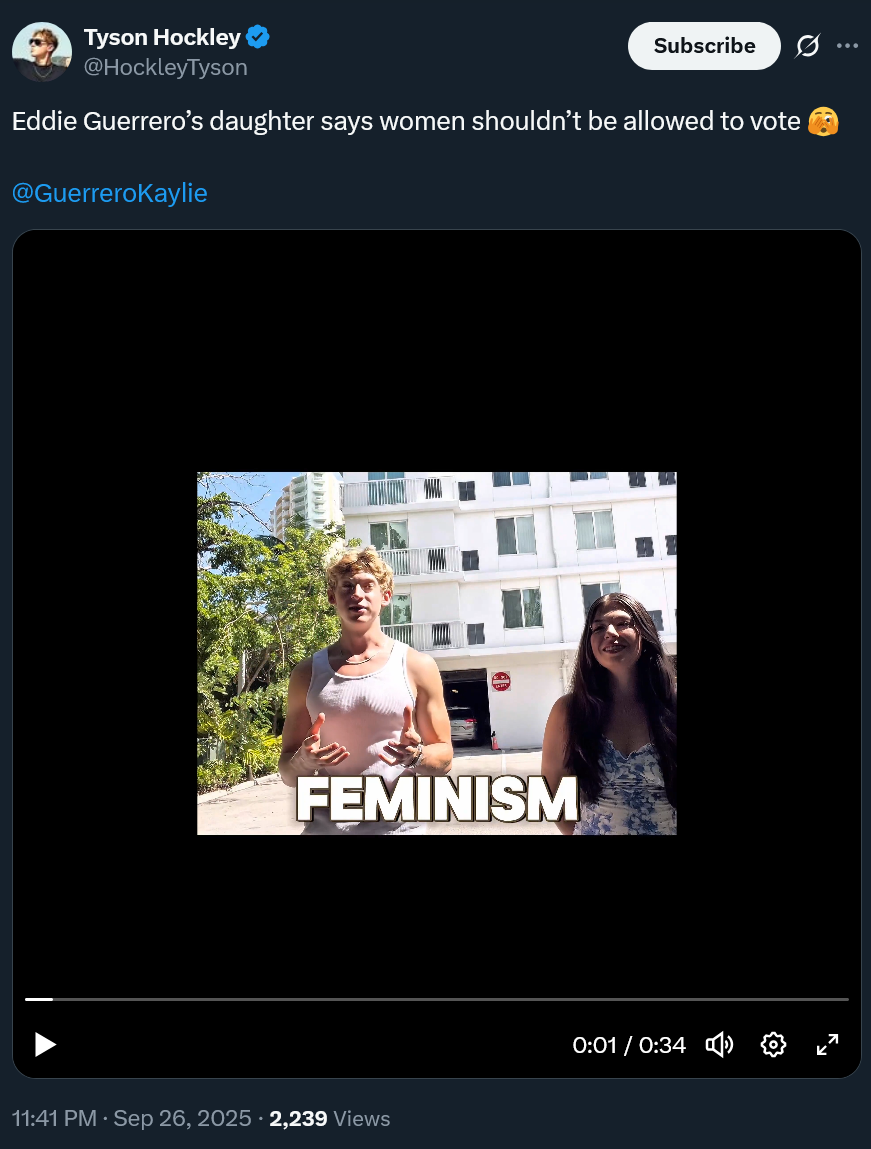
Task: Open the @GuerreroKaylie mention
Action: 110,193
